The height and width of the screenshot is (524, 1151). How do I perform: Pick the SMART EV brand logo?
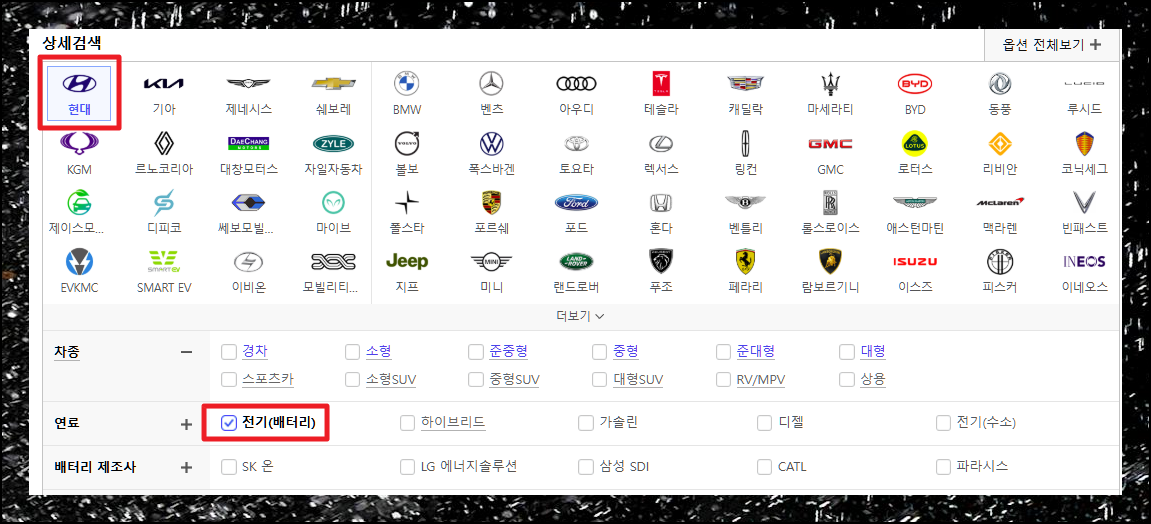click(x=164, y=261)
